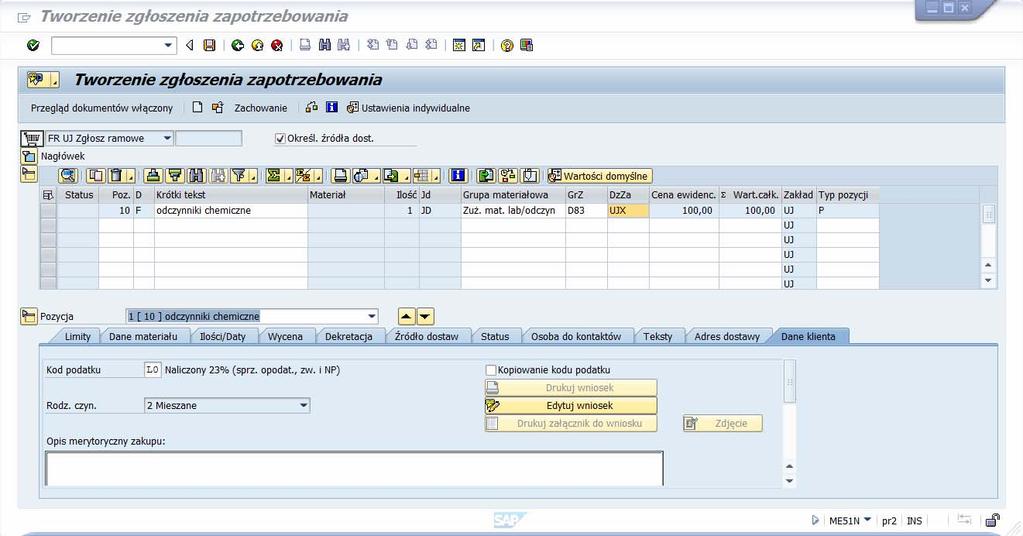Collapse the Pozycja item detail expander
Screen dimensions: 1023x536
pos(29,316)
